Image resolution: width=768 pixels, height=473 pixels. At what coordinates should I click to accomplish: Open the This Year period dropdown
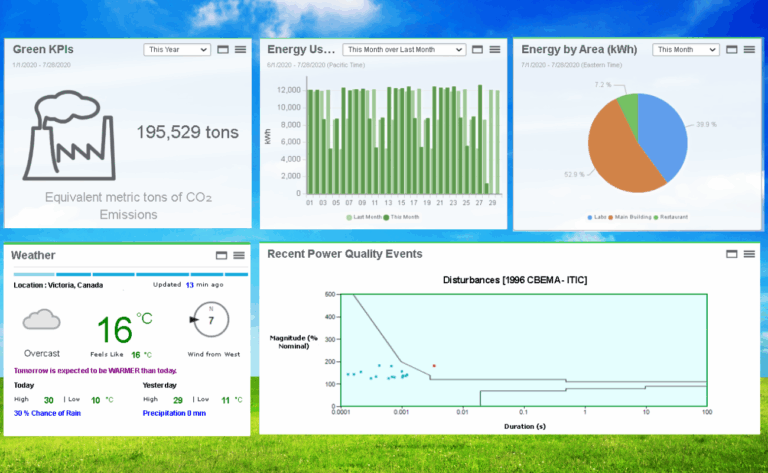point(177,49)
